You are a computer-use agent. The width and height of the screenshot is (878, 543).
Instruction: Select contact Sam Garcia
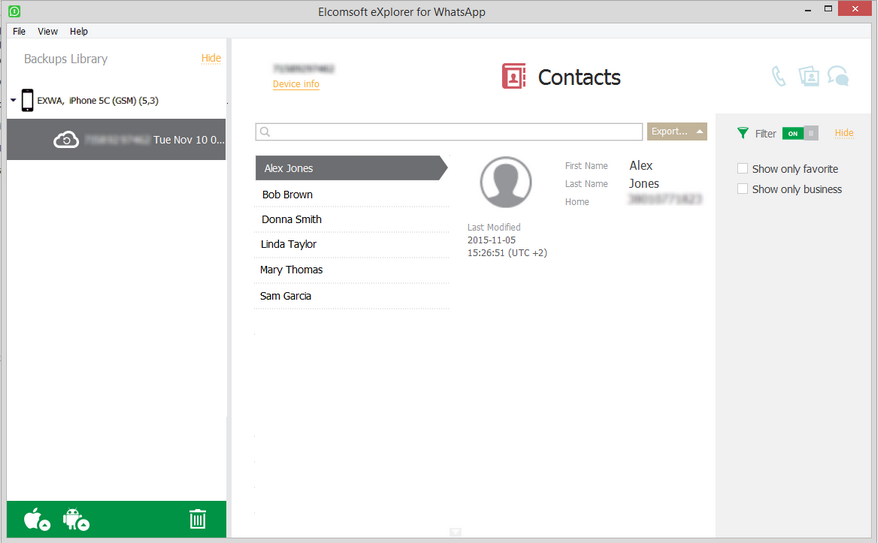(x=351, y=296)
